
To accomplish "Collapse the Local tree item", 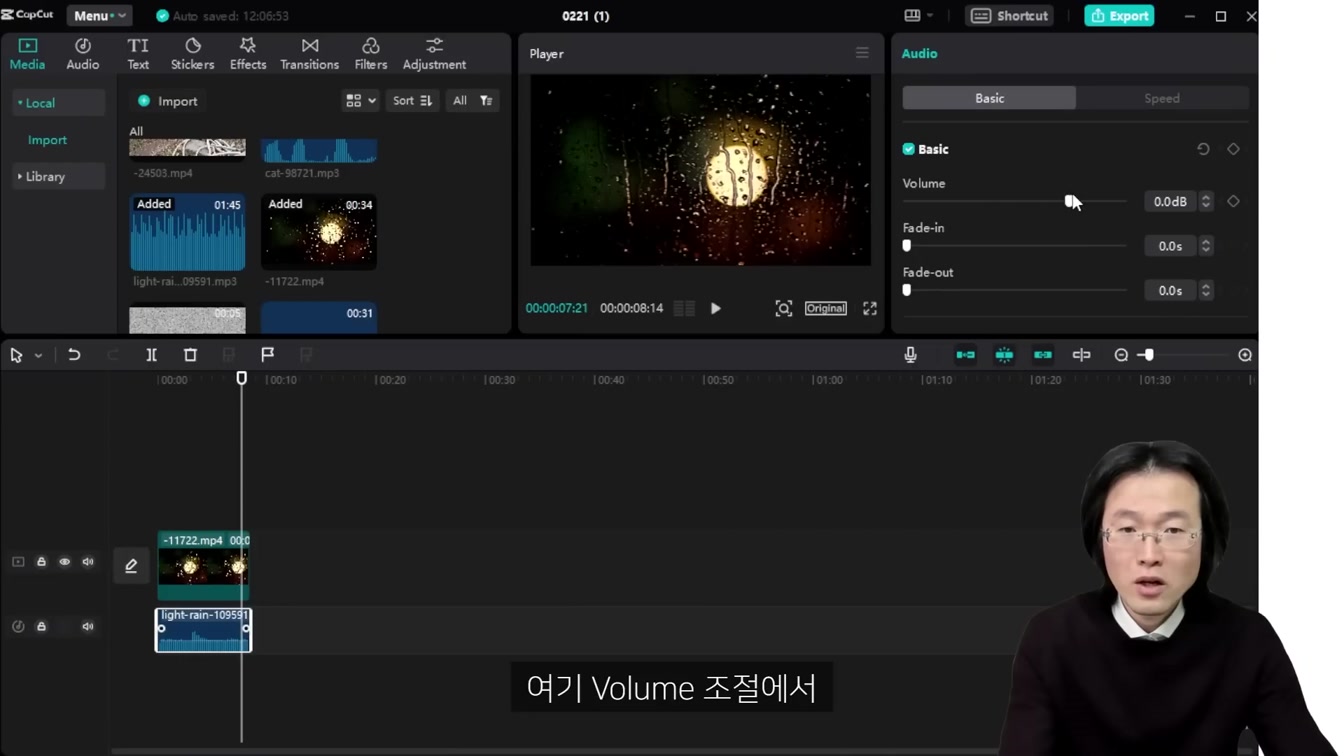I will (x=58, y=103).
